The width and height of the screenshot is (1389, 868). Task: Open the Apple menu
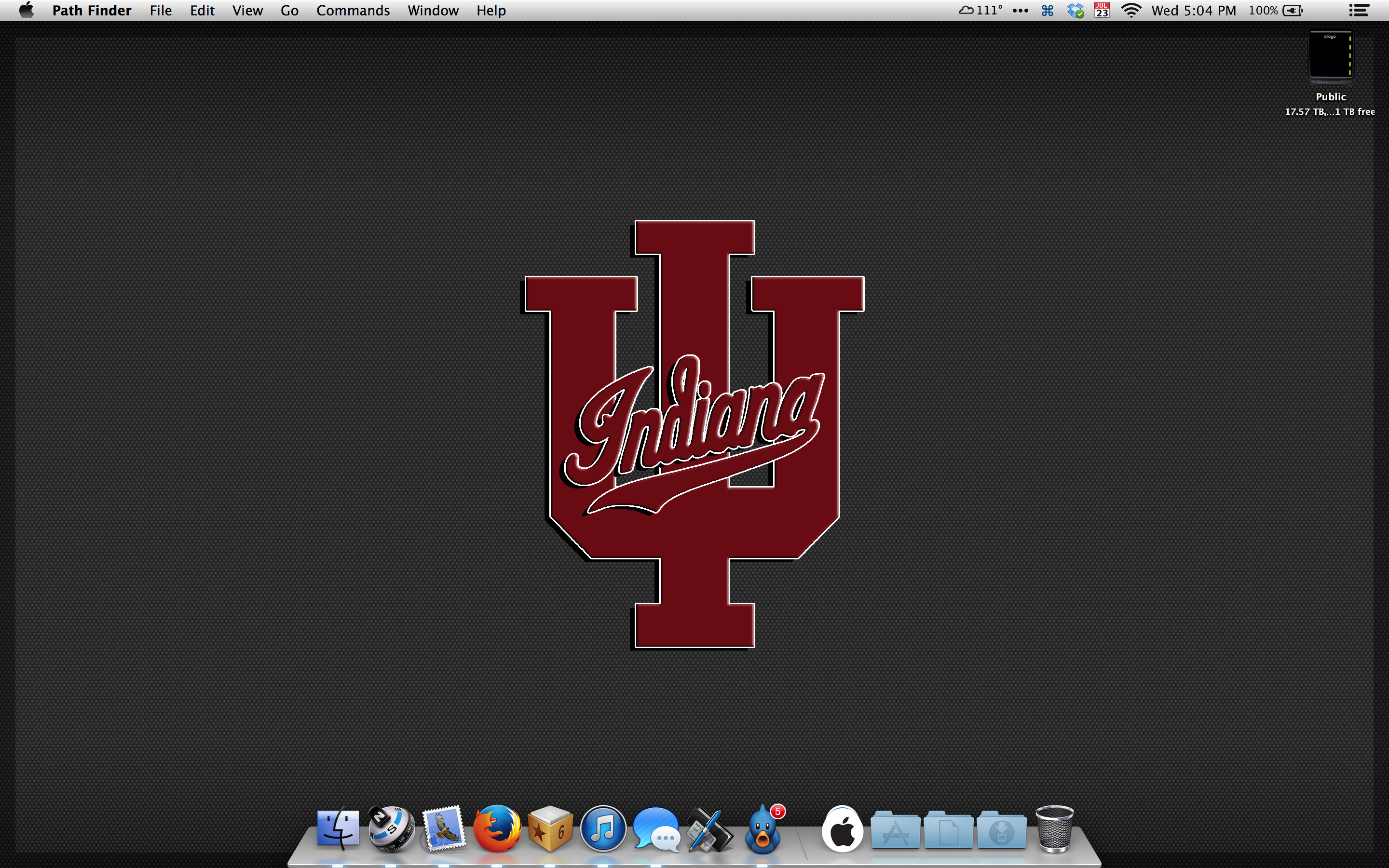(27, 10)
